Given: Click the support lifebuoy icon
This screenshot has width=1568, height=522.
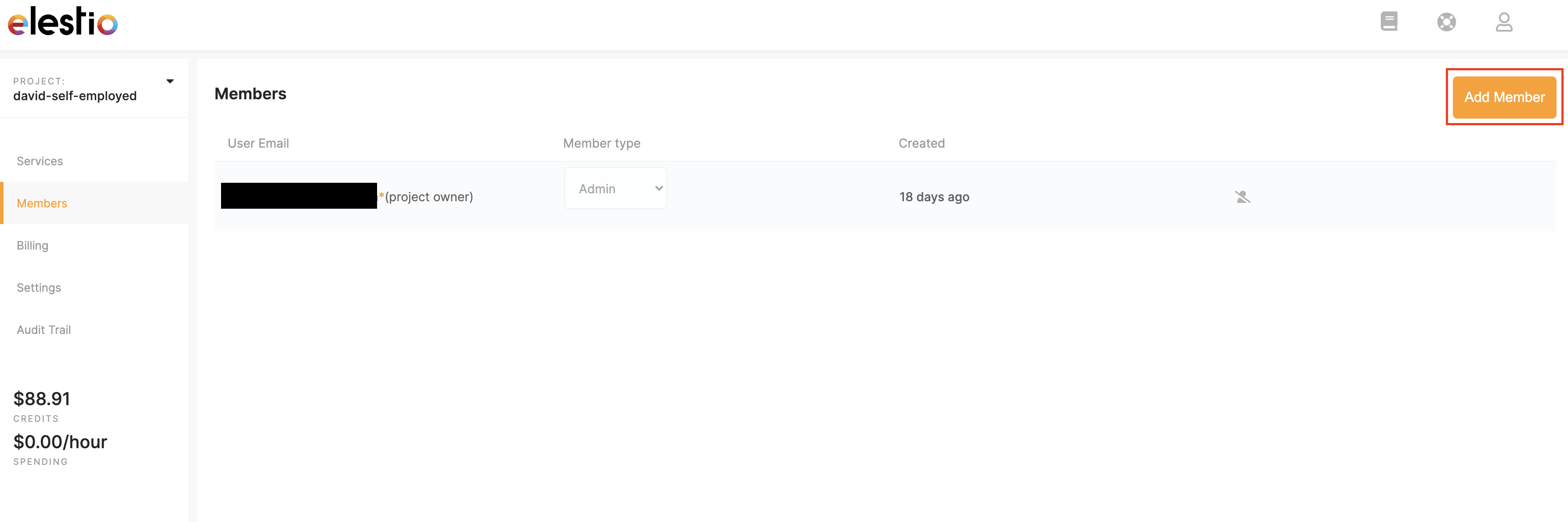Looking at the screenshot, I should (1446, 22).
